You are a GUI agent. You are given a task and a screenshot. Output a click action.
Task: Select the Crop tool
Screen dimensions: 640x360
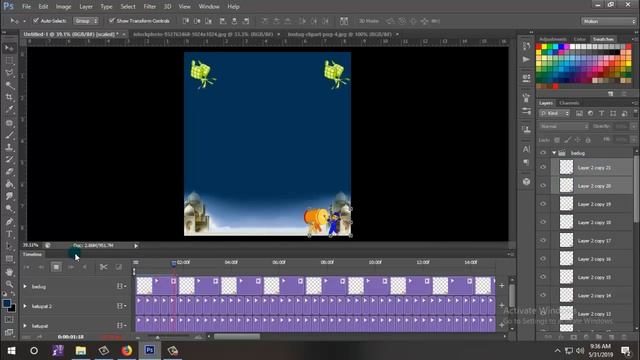(9, 97)
